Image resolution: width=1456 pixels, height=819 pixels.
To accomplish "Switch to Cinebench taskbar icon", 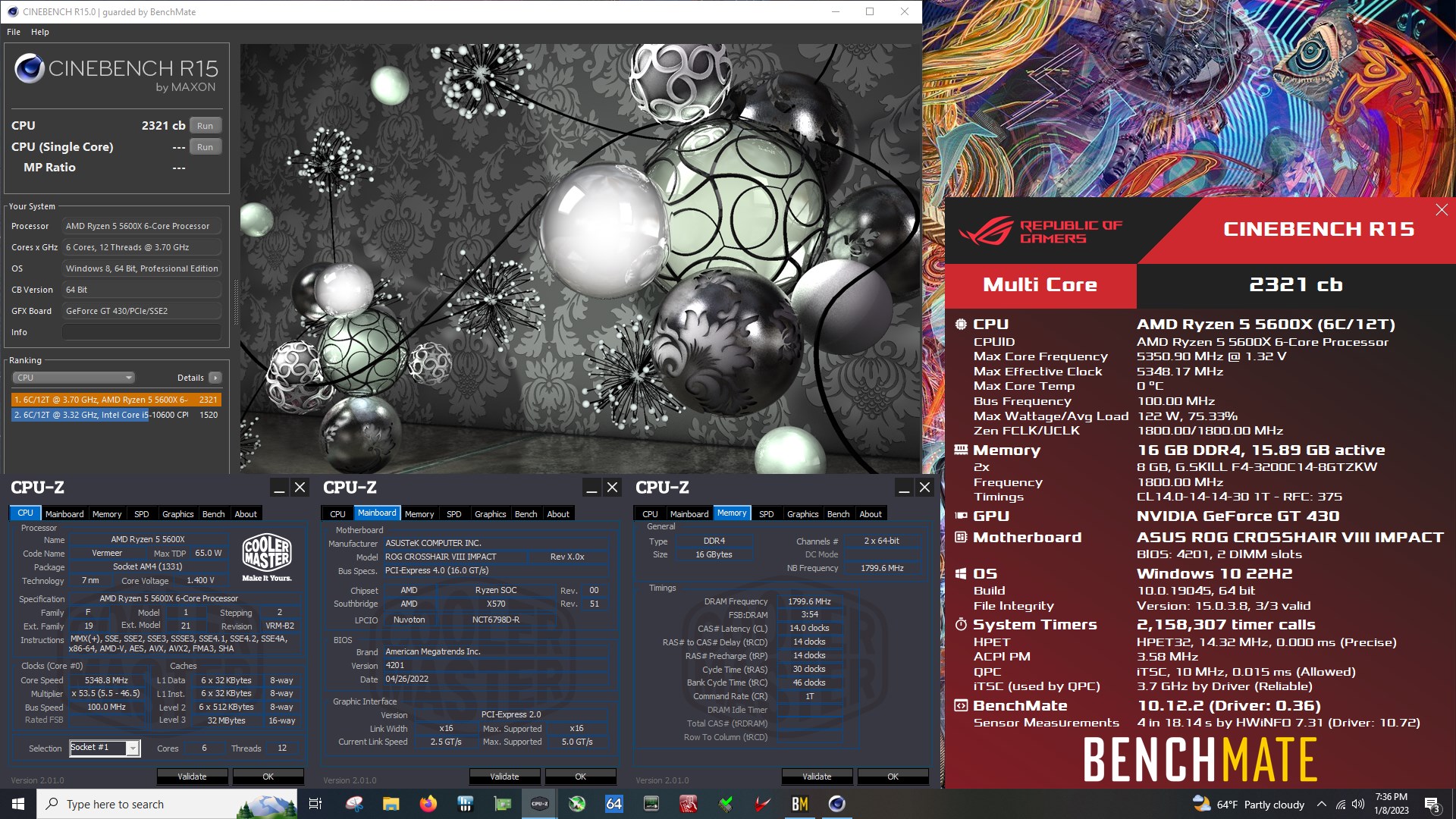I will point(837,804).
